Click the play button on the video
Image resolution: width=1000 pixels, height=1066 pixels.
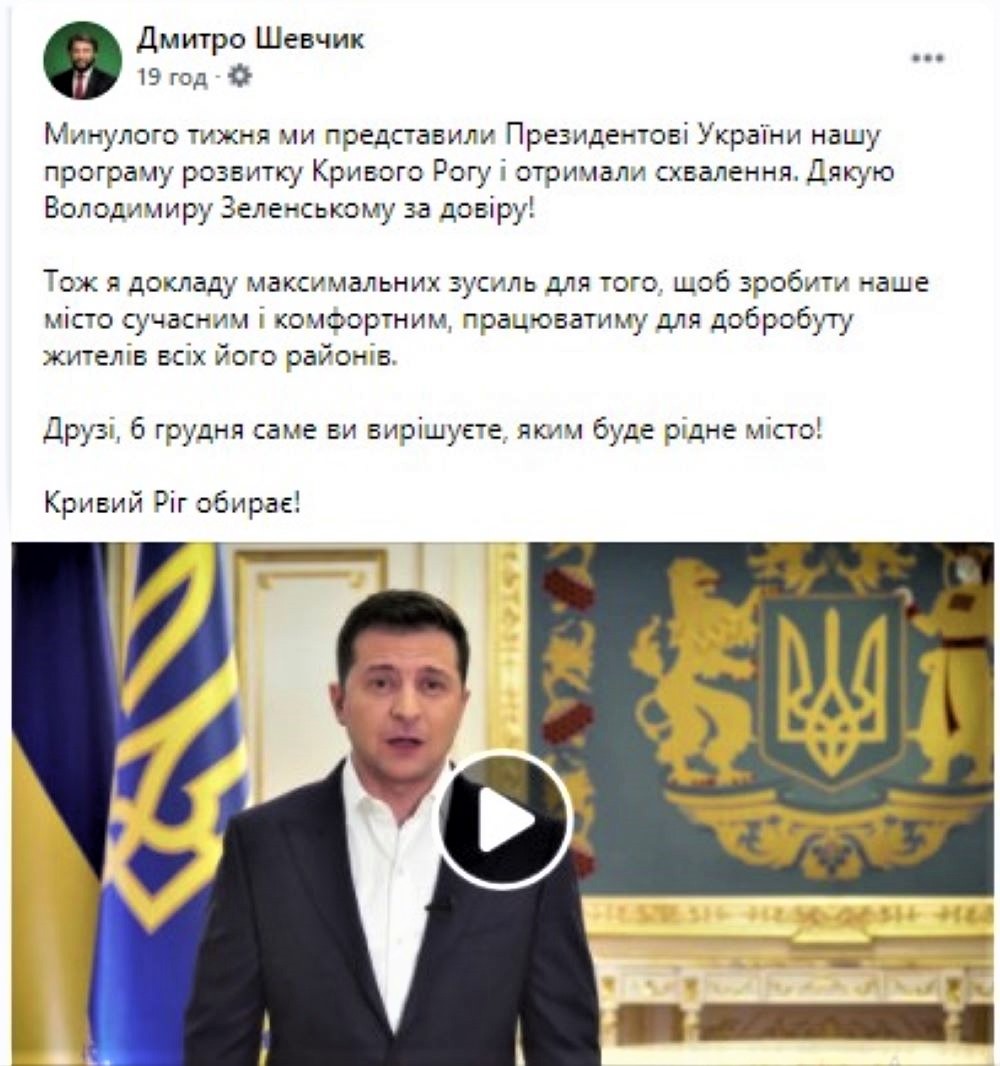pos(504,821)
